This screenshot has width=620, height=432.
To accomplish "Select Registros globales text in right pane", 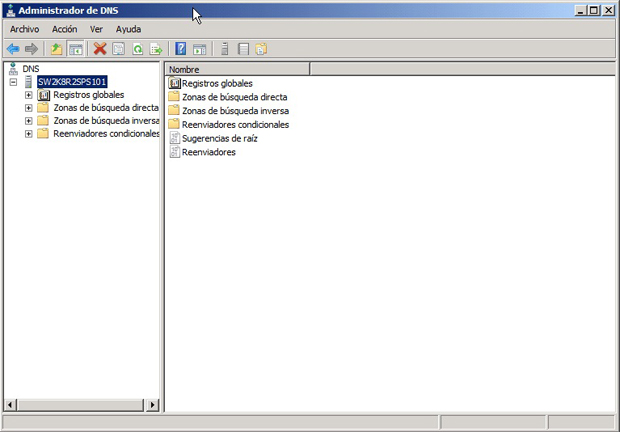I will click(217, 83).
